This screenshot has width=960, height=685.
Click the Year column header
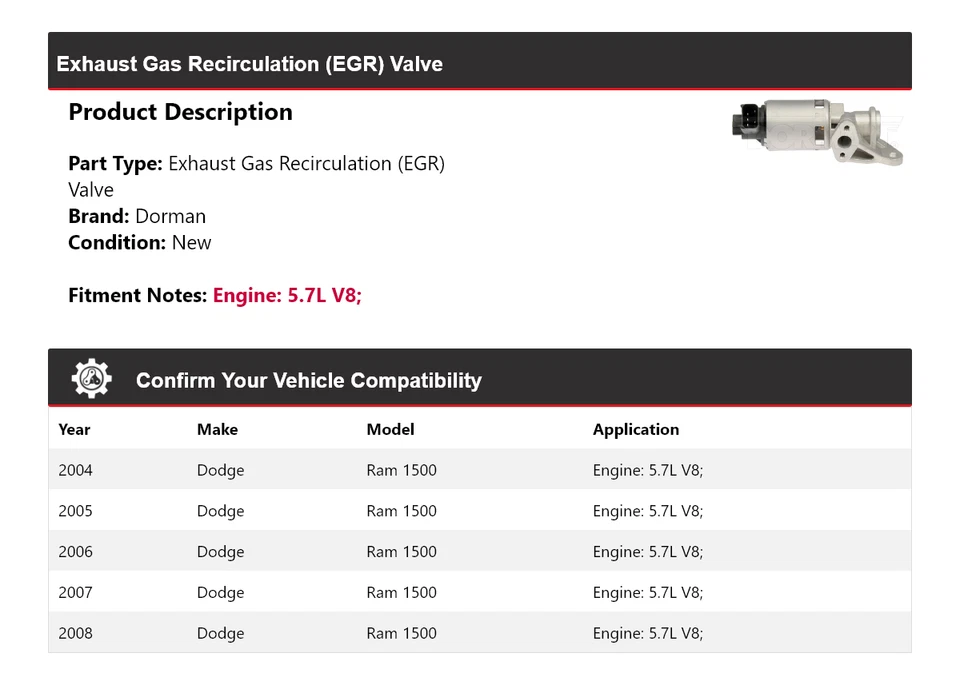[74, 429]
